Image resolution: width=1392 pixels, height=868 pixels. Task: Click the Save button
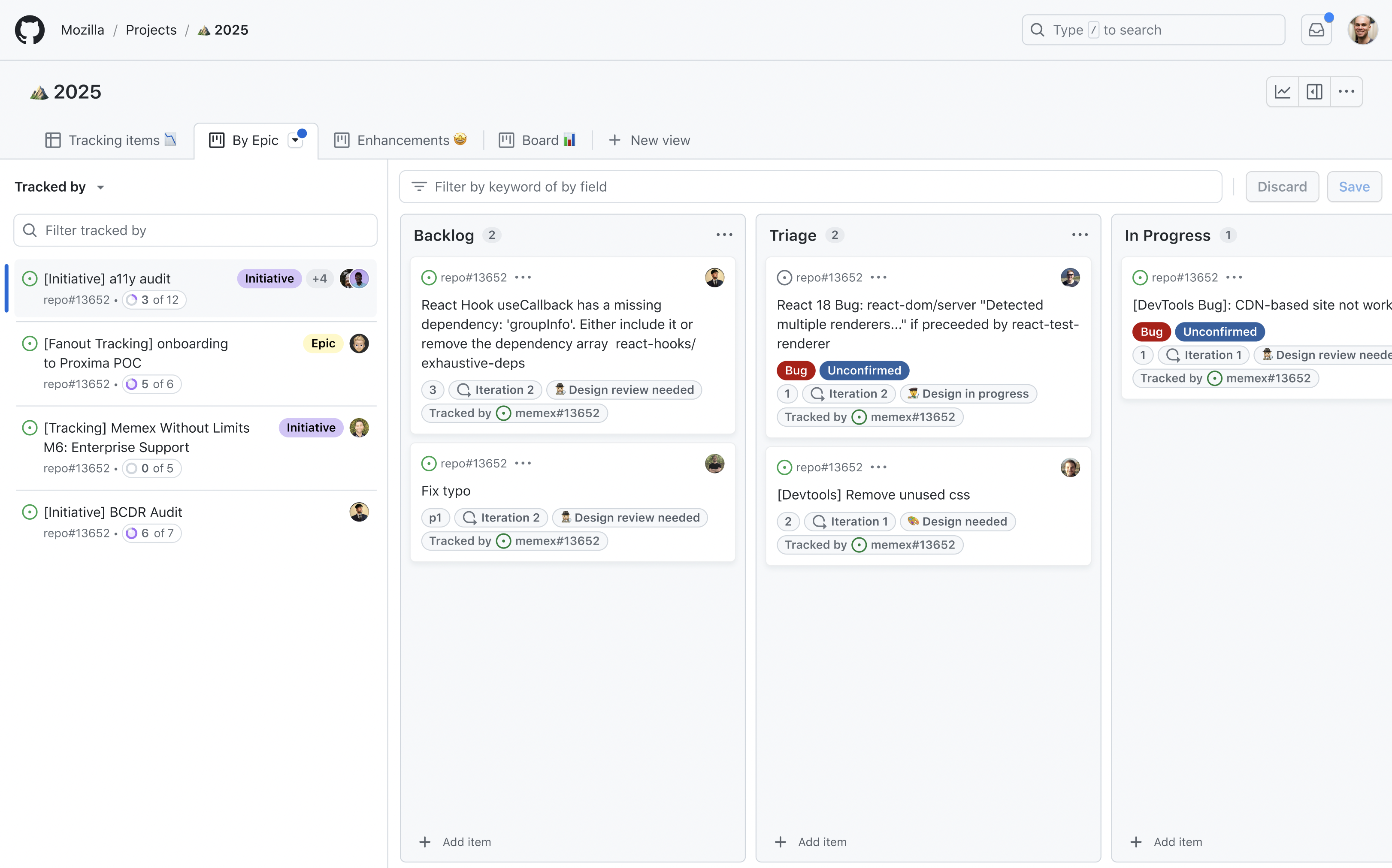1353,187
